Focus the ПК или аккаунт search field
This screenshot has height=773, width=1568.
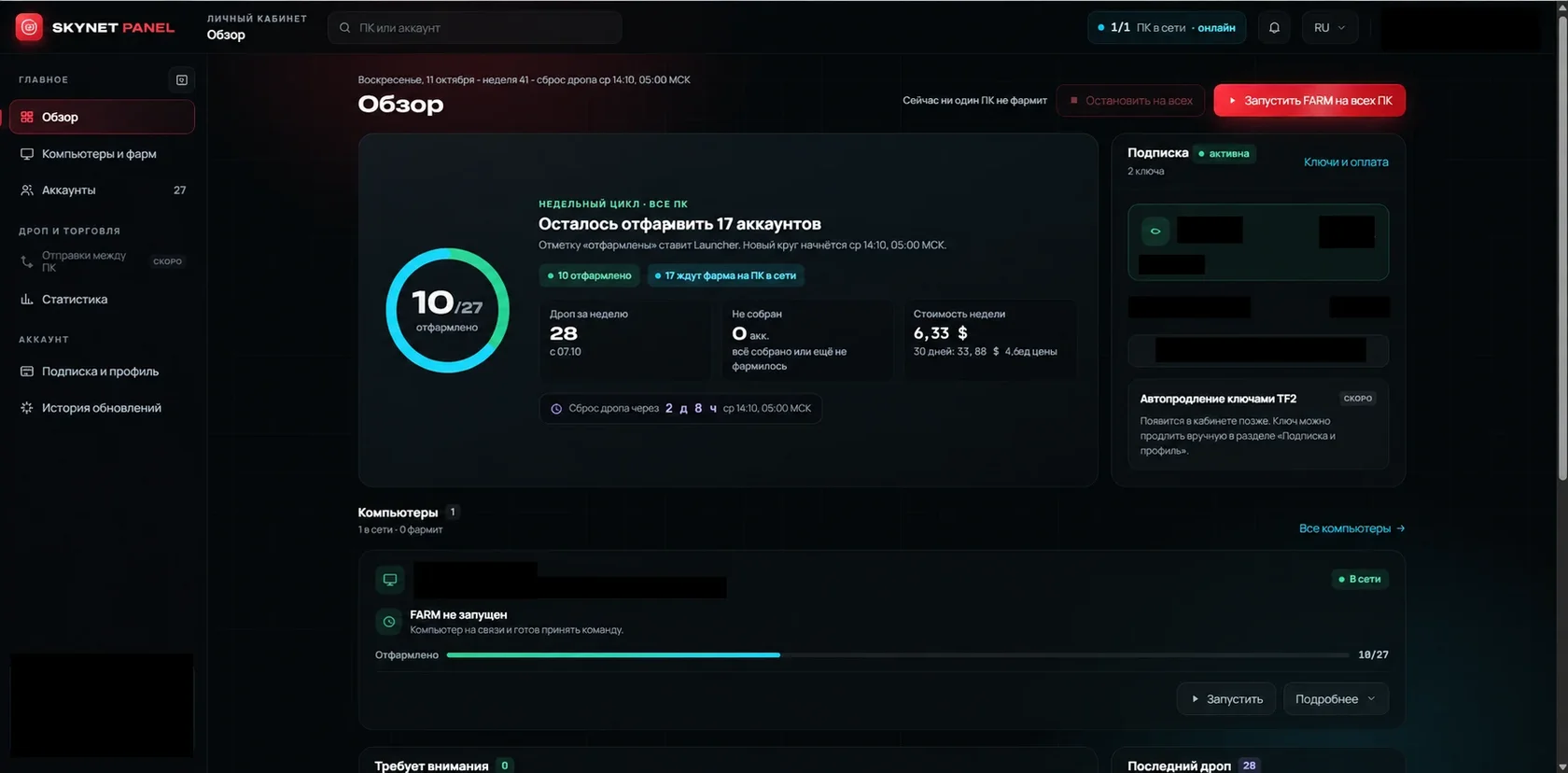pyautogui.click(x=475, y=28)
